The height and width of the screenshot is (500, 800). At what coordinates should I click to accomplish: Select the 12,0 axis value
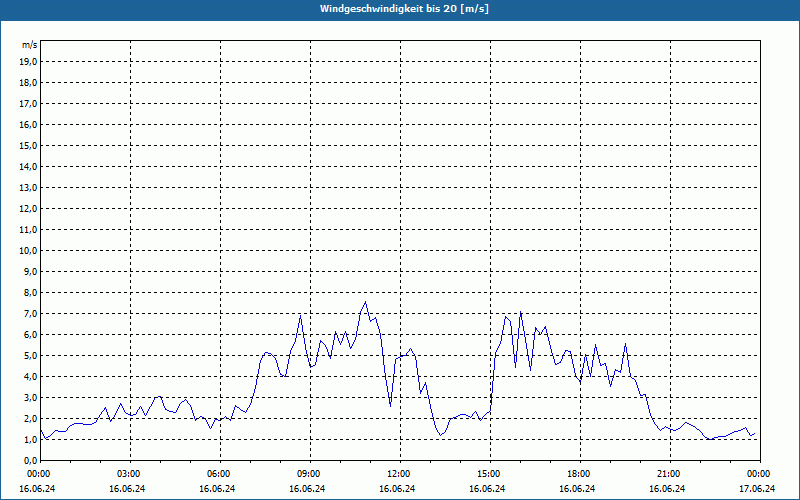coord(28,209)
